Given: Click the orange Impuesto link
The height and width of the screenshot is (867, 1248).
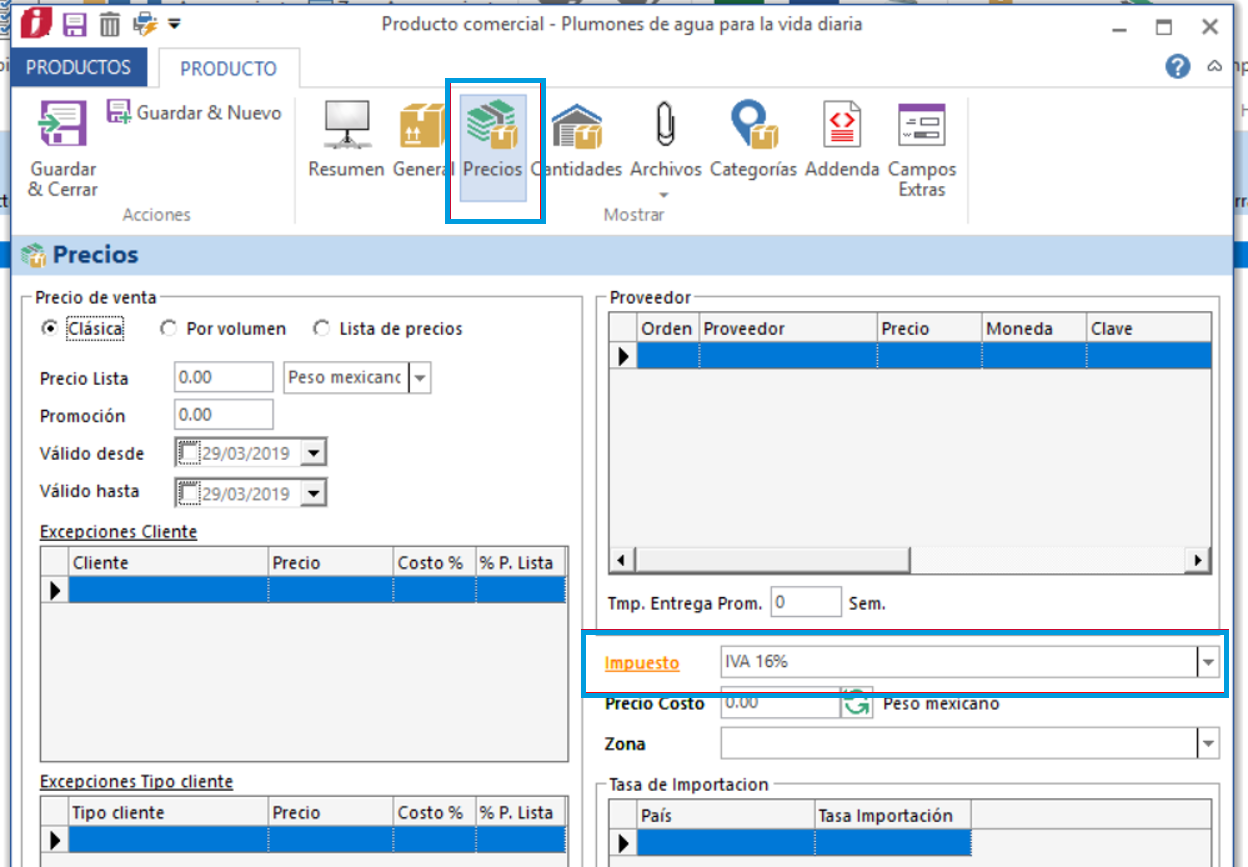Looking at the screenshot, I should (x=642, y=663).
